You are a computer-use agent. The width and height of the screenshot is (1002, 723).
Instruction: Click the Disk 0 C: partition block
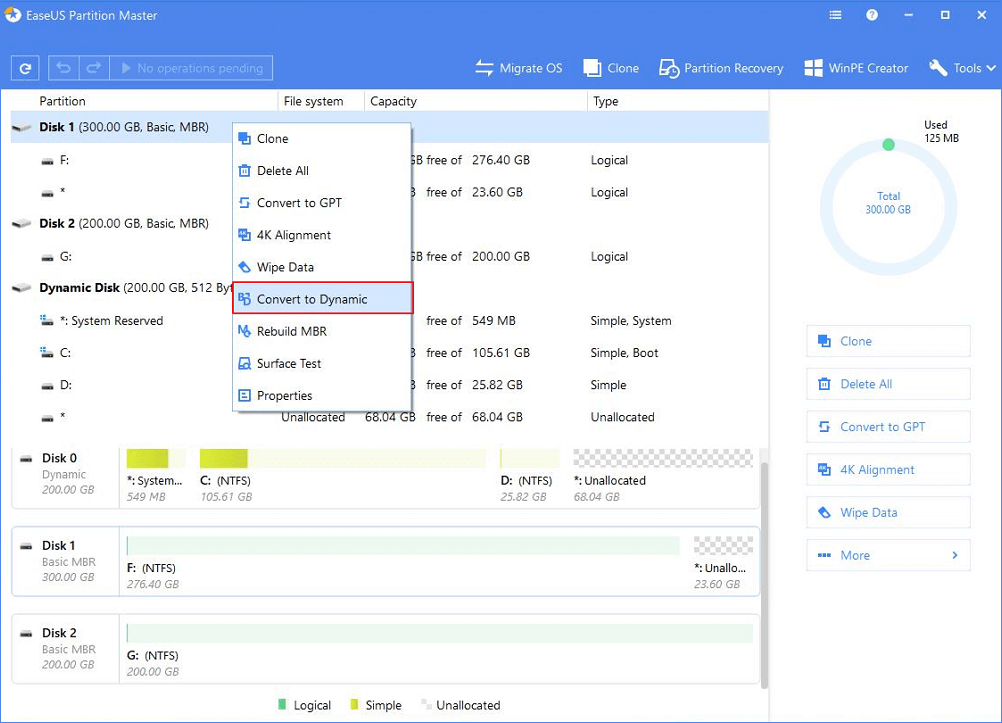[343, 458]
